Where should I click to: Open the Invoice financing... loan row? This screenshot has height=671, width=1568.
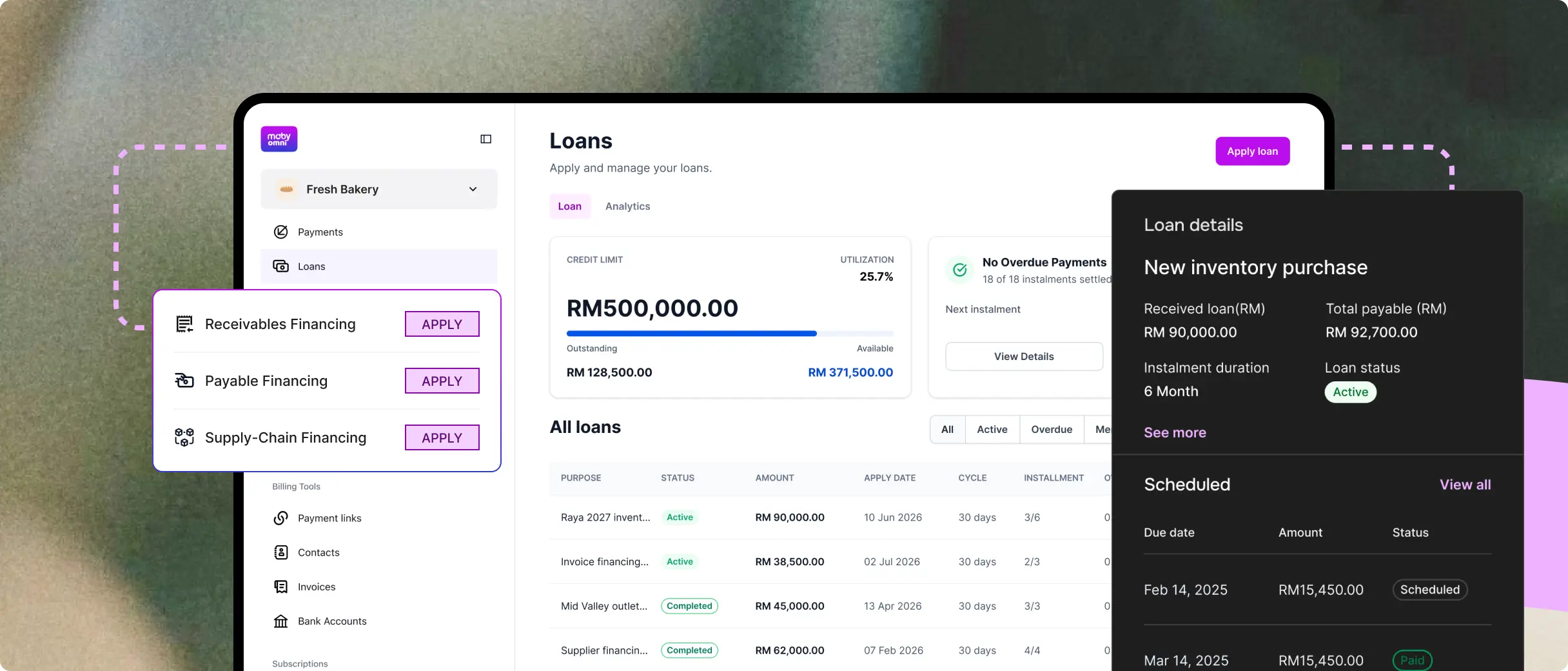click(x=831, y=562)
